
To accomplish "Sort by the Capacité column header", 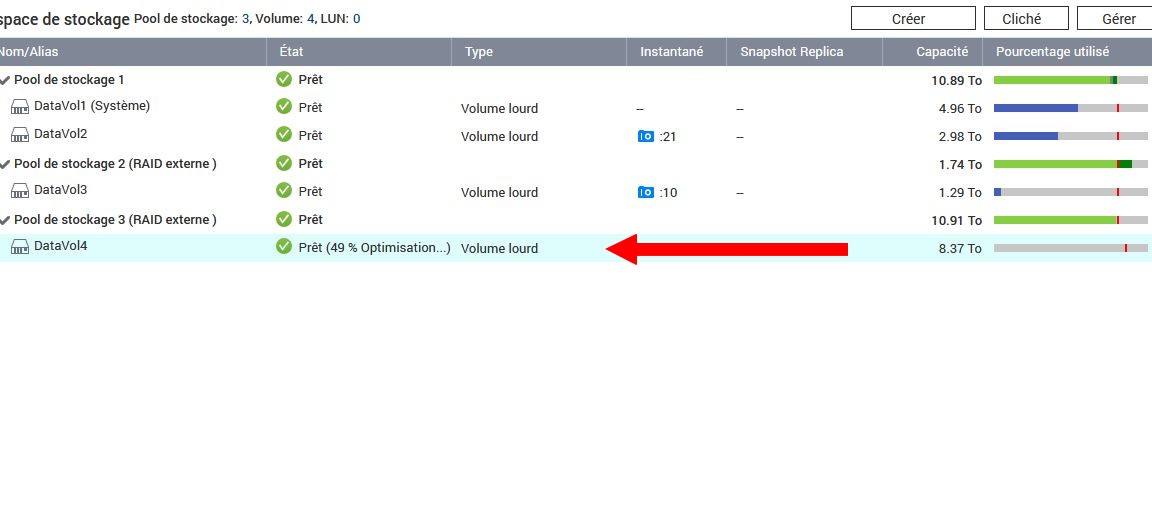I will (x=941, y=52).
